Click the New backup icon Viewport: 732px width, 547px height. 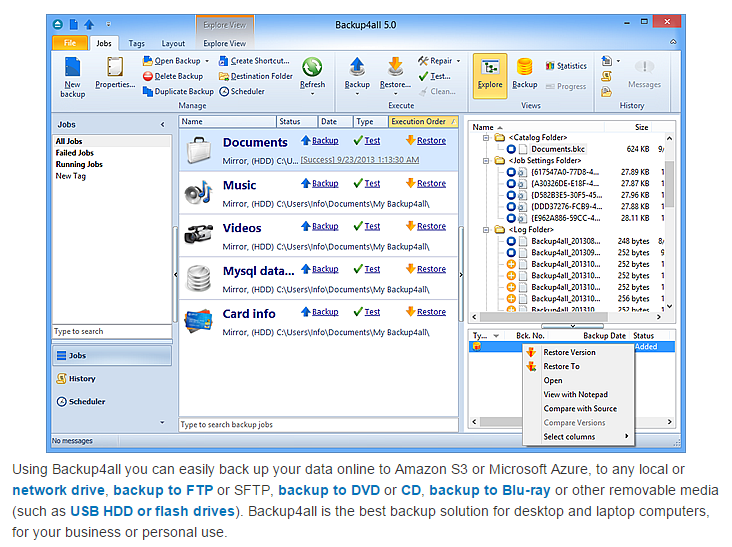tap(72, 69)
